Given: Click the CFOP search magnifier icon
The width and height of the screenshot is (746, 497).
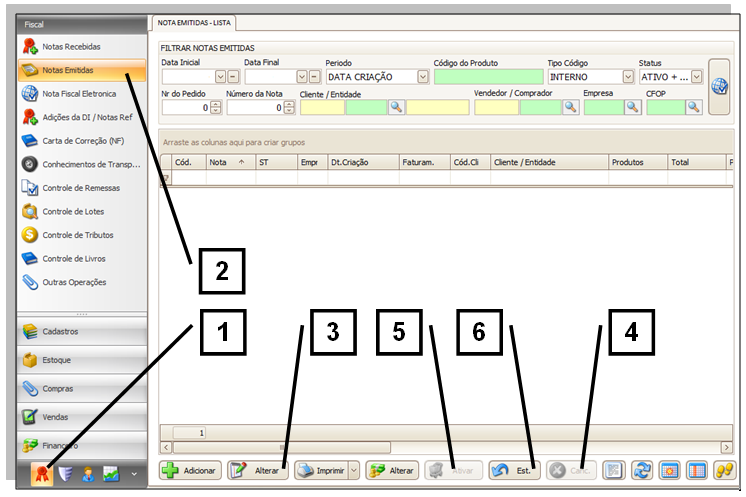Looking at the screenshot, I should click(693, 107).
